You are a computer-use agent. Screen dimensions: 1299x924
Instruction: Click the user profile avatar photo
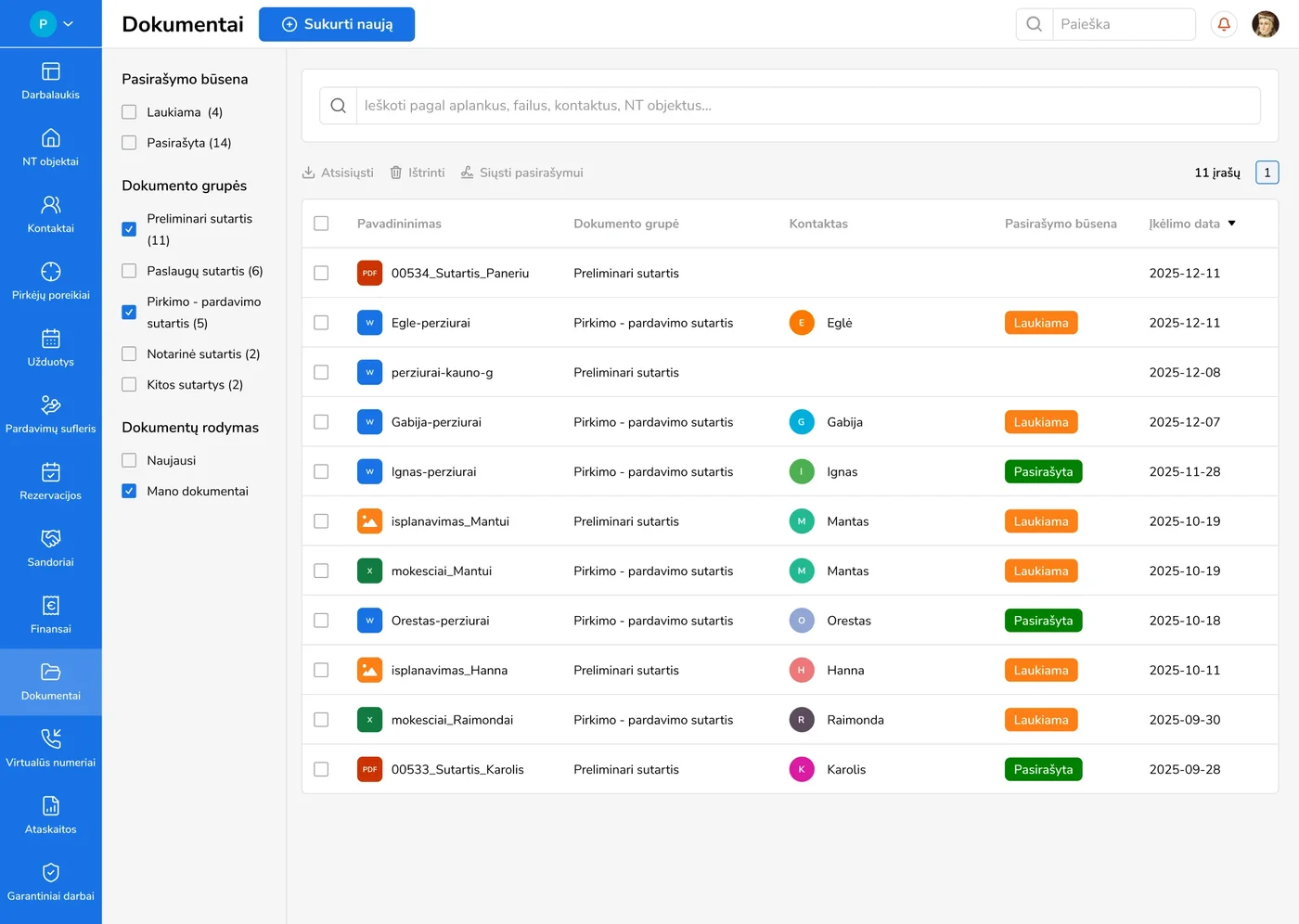coord(1265,24)
